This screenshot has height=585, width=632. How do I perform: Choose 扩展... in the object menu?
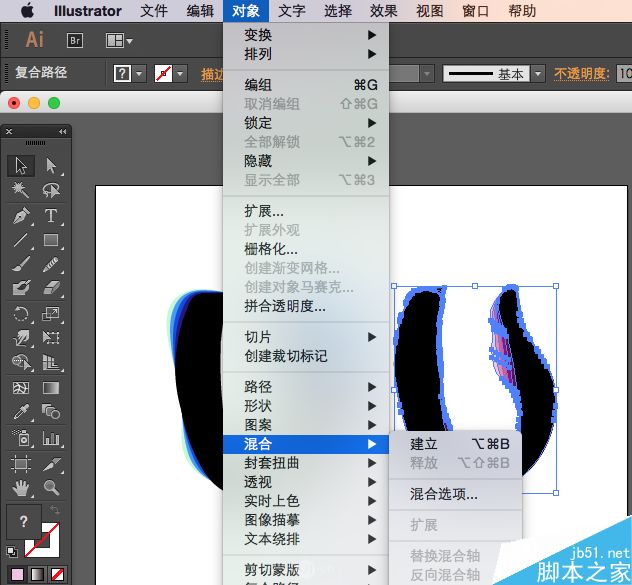[x=306, y=211]
